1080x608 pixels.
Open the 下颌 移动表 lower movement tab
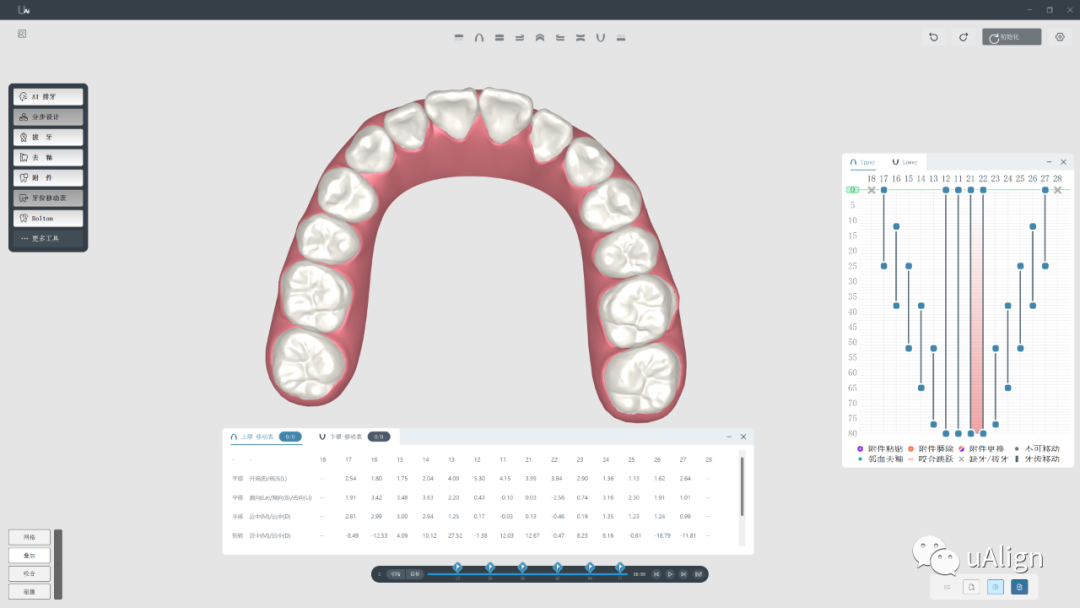pyautogui.click(x=354, y=437)
